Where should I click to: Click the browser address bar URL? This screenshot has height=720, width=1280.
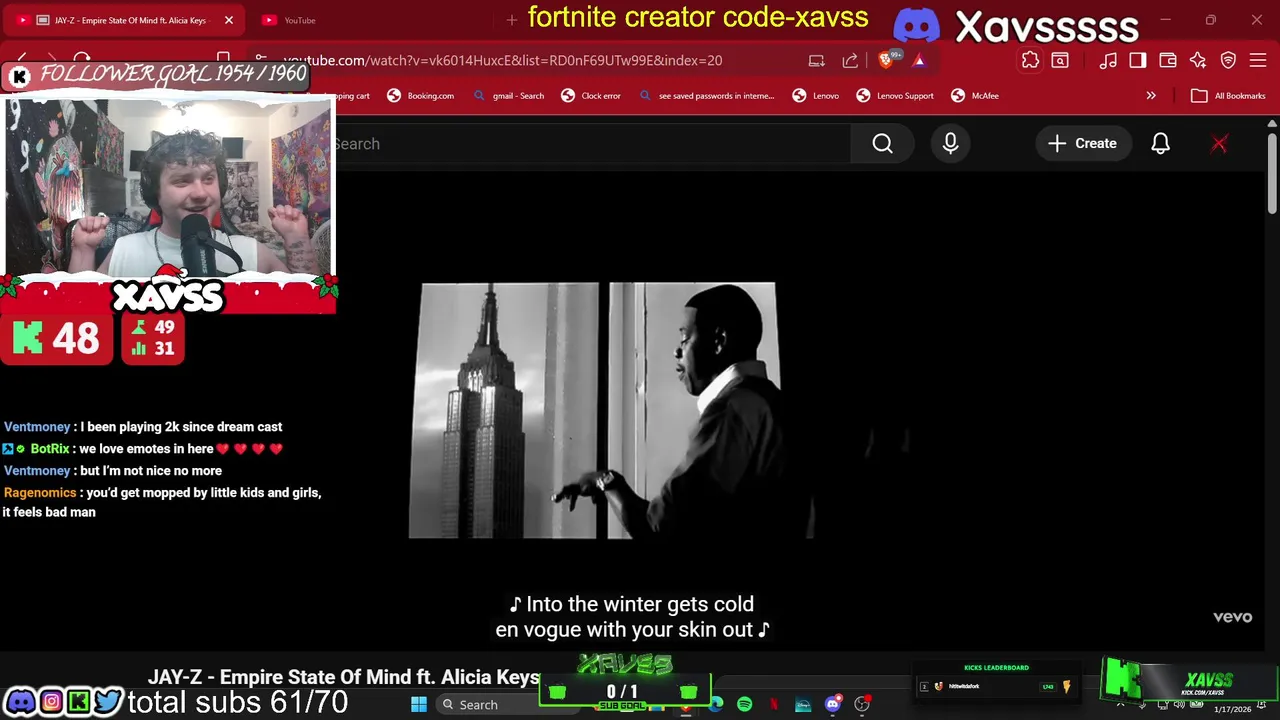tap(502, 60)
